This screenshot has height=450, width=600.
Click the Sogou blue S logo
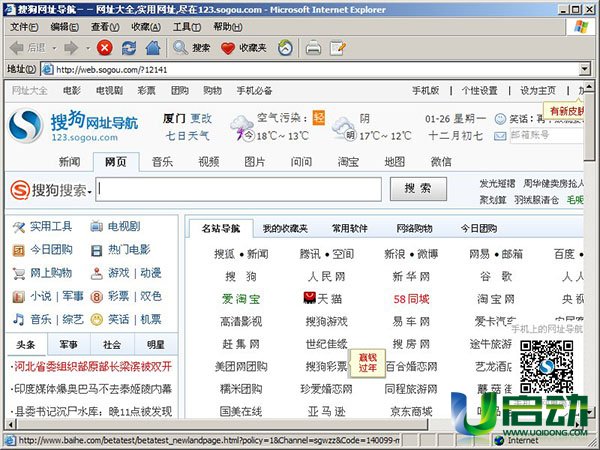[x=26, y=126]
